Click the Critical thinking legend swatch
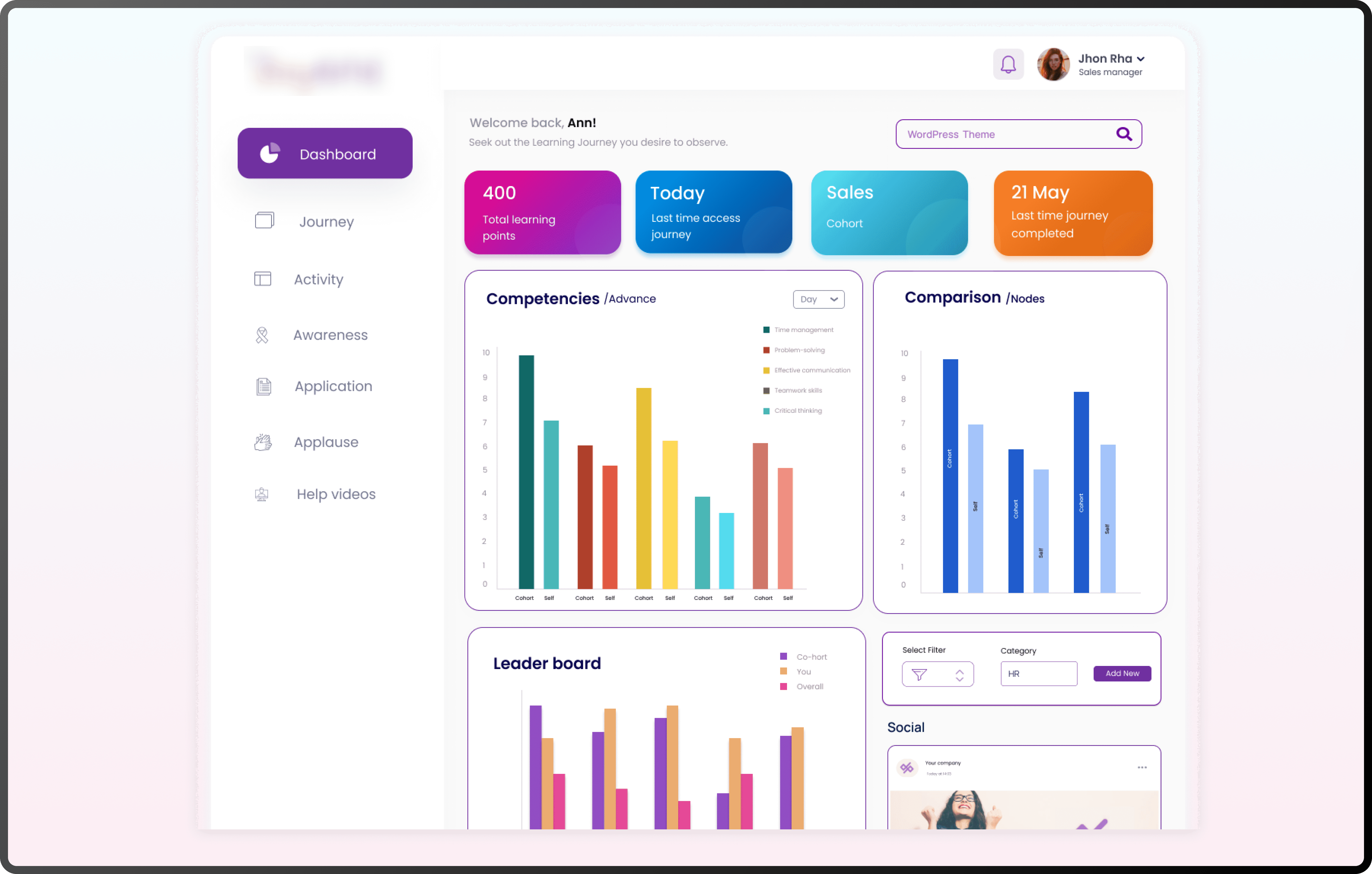This screenshot has height=874, width=1372. (x=766, y=411)
